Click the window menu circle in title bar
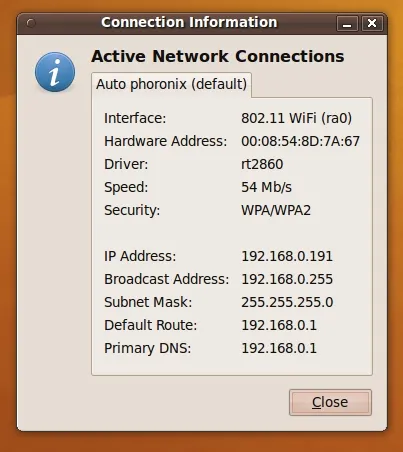The height and width of the screenshot is (452, 403). [31, 23]
